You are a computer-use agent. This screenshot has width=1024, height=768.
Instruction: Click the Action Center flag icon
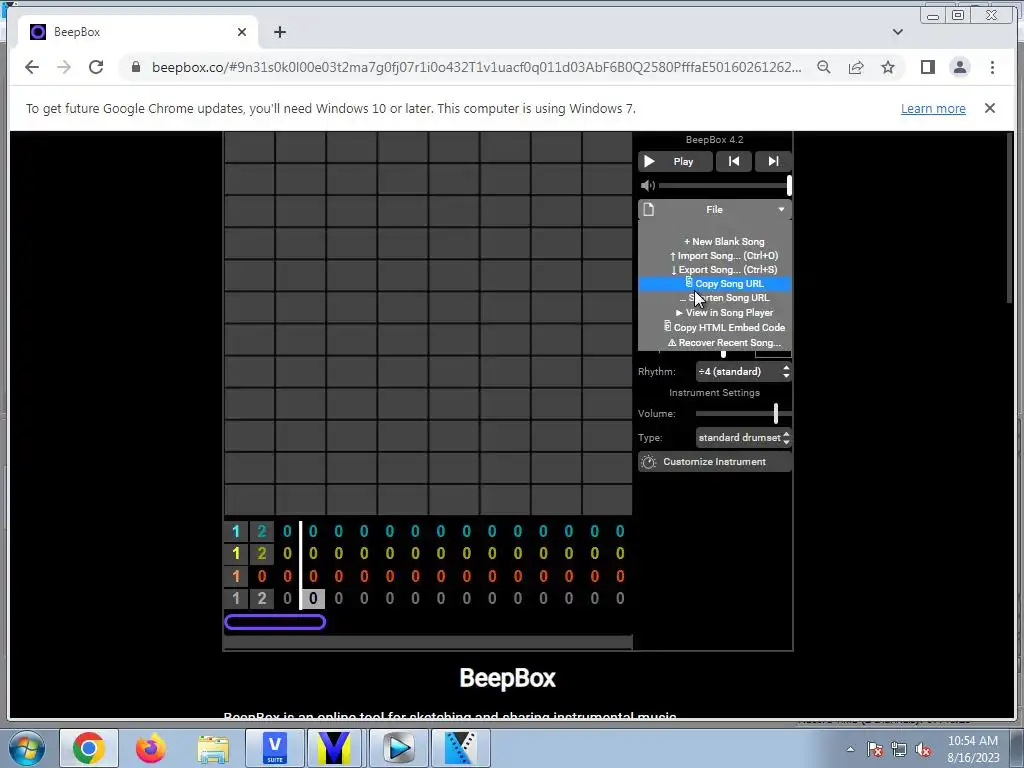875,749
